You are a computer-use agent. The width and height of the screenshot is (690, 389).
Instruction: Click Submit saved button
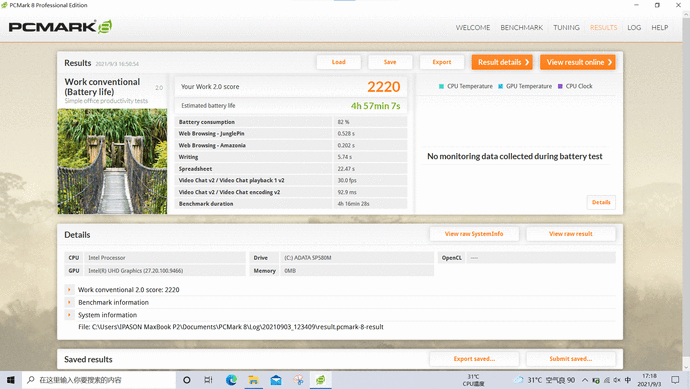[x=571, y=359]
